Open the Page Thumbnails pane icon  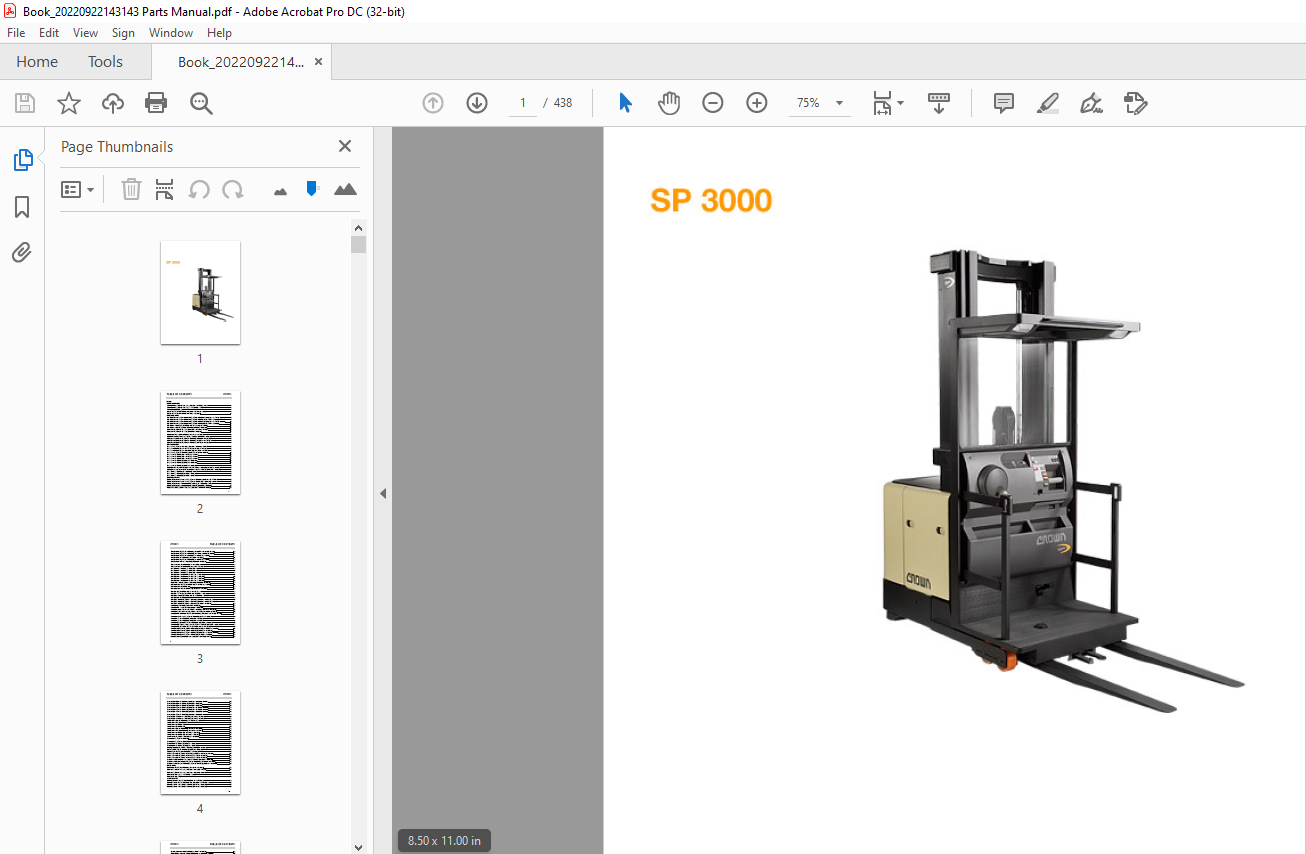pyautogui.click(x=22, y=160)
